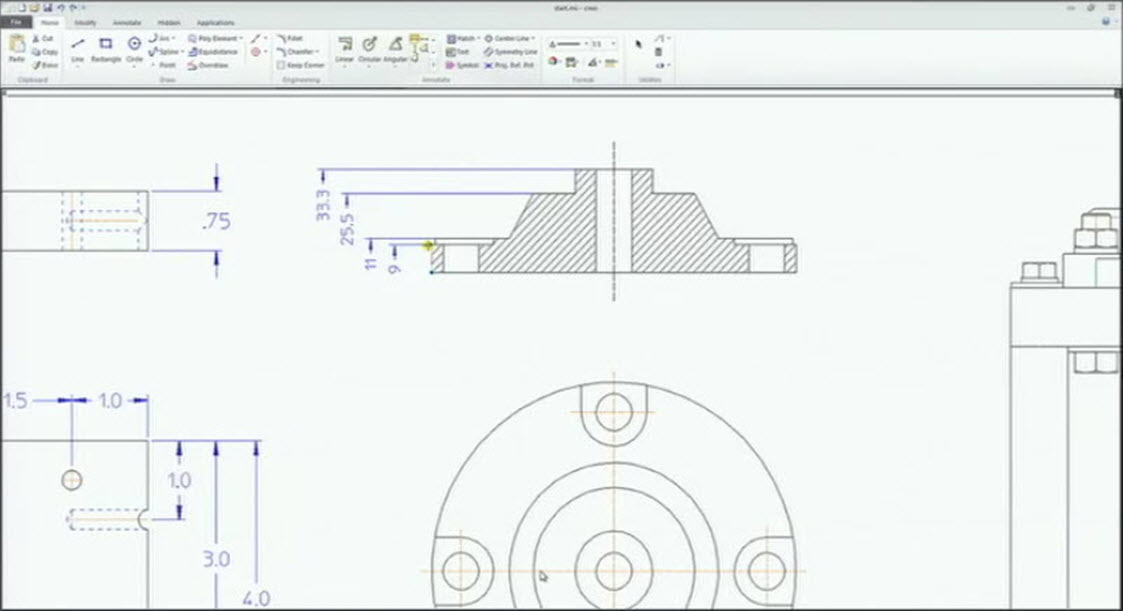Select the Overdraw tool
The height and width of the screenshot is (611, 1123).
[208, 65]
